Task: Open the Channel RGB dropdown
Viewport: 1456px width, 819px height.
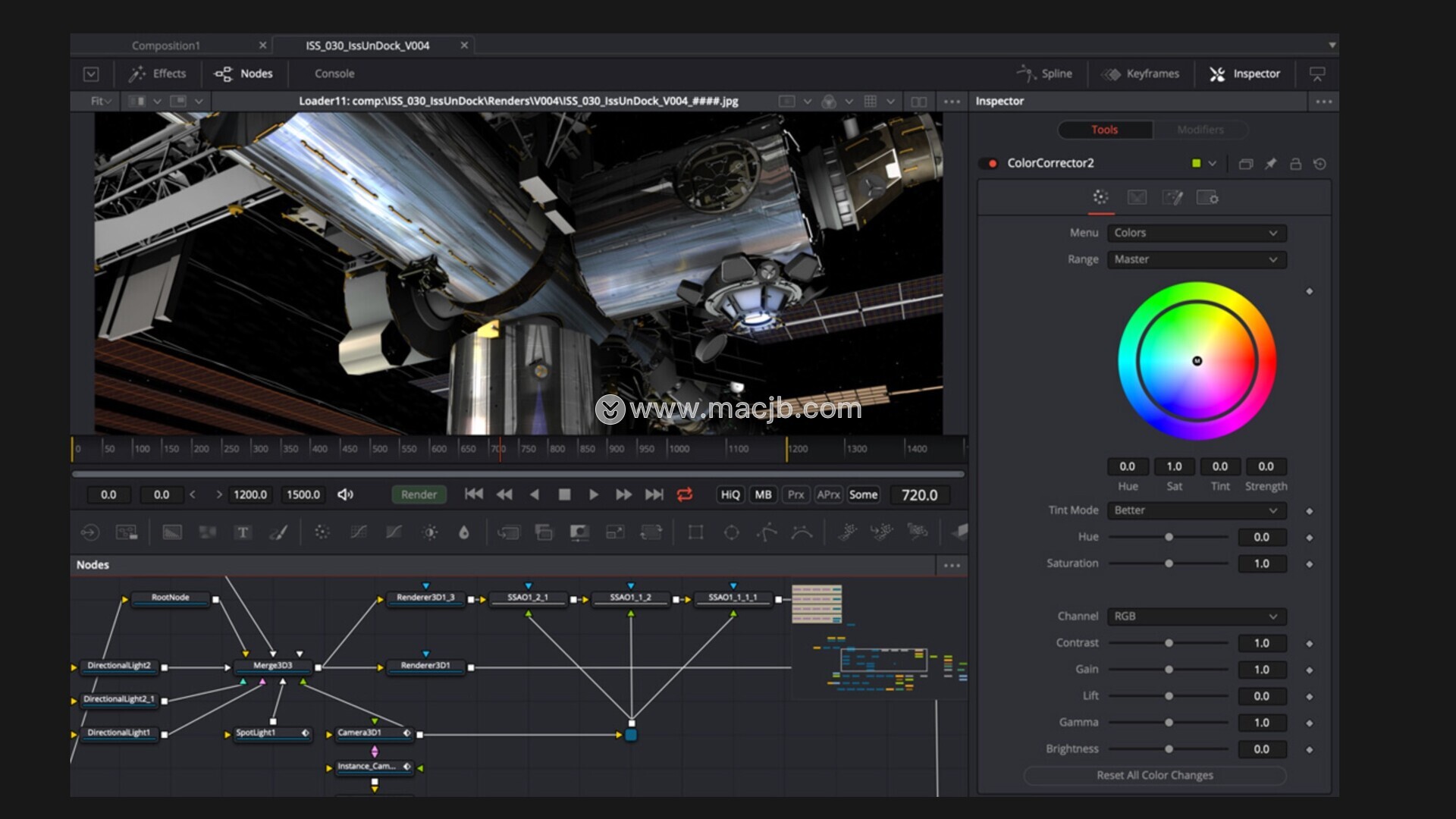Action: click(1196, 617)
